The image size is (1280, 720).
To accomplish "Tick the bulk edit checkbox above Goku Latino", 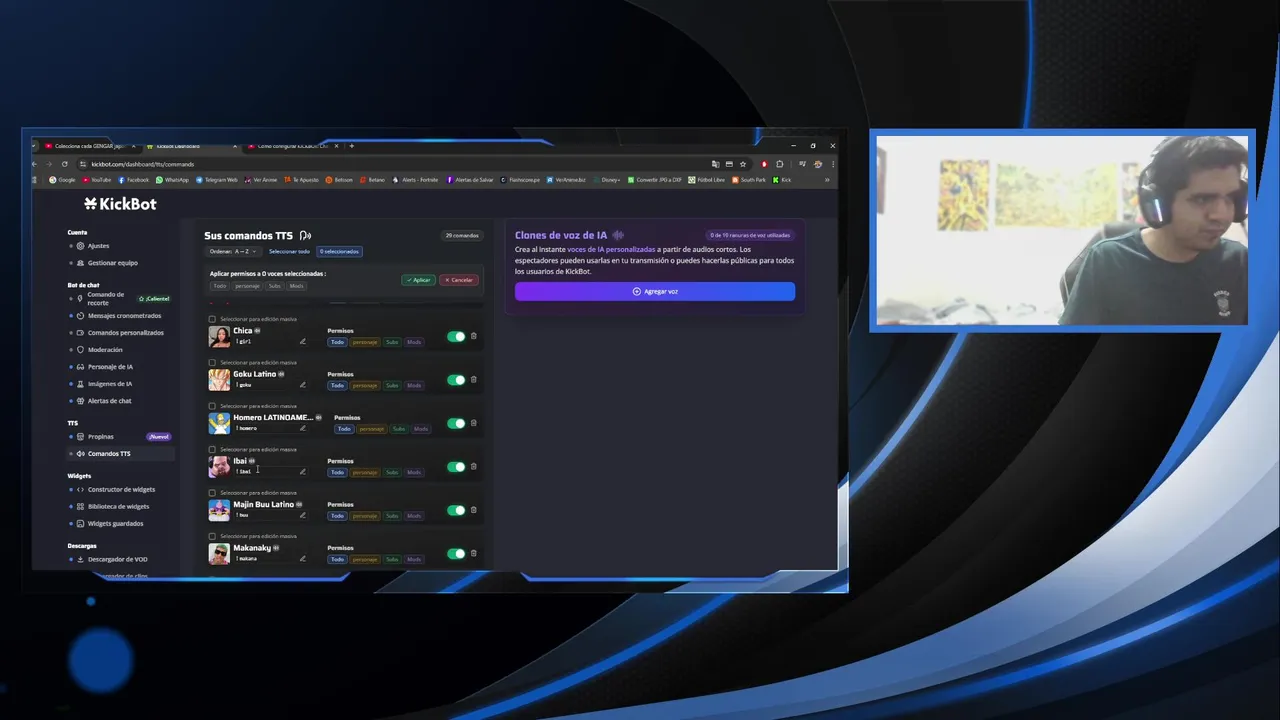I will click(x=212, y=362).
